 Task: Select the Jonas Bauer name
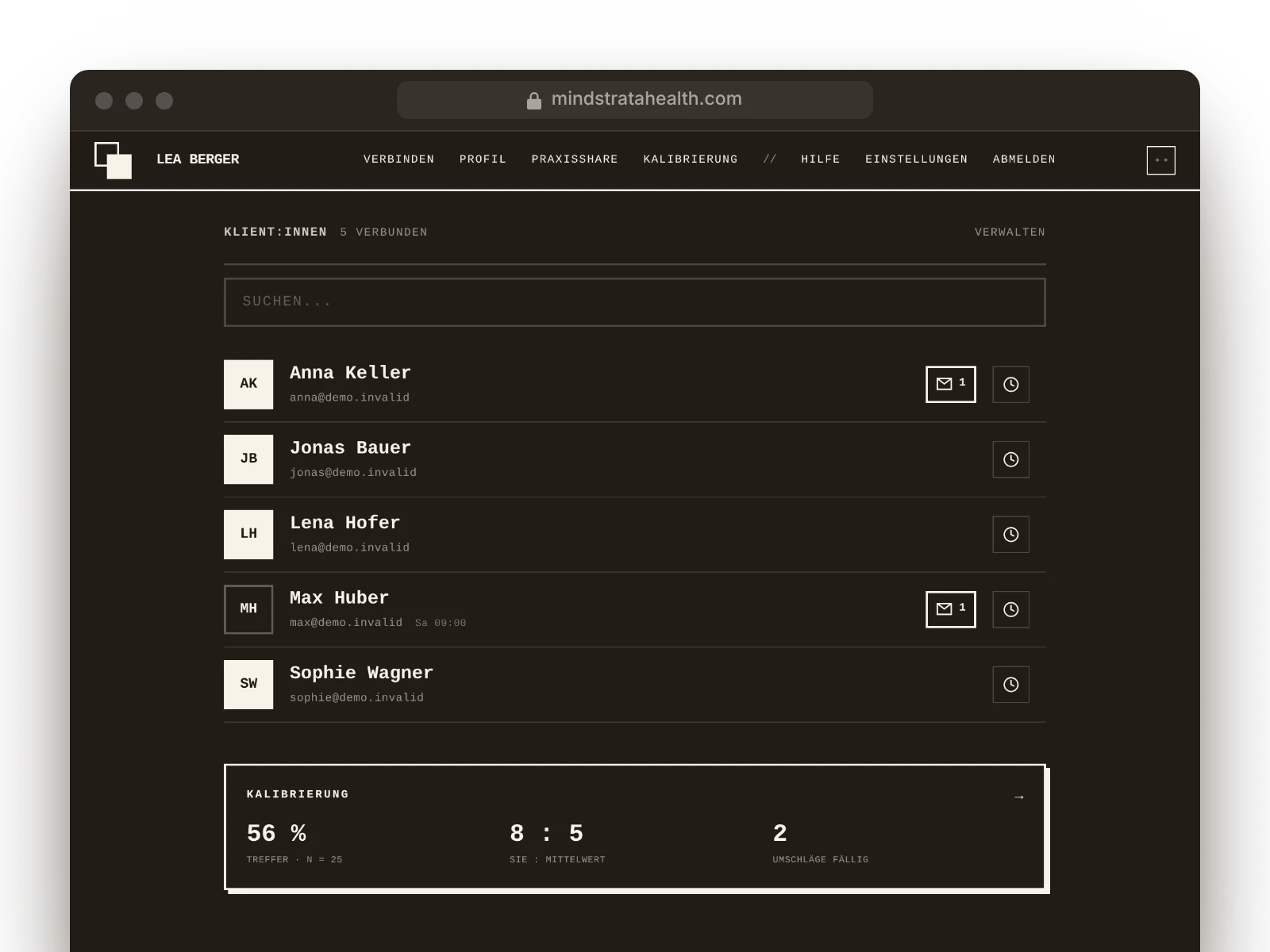pyautogui.click(x=350, y=448)
